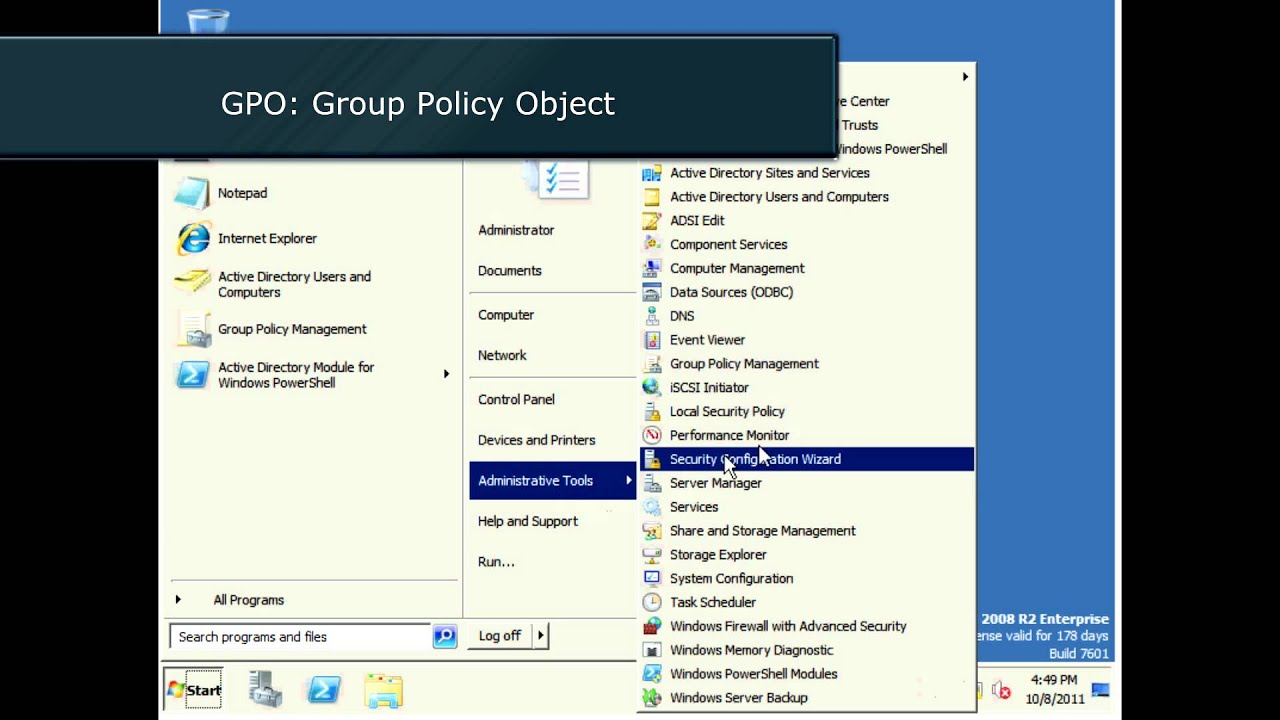This screenshot has height=720, width=1280.
Task: Click Local Security Policy icon
Action: coord(652,411)
